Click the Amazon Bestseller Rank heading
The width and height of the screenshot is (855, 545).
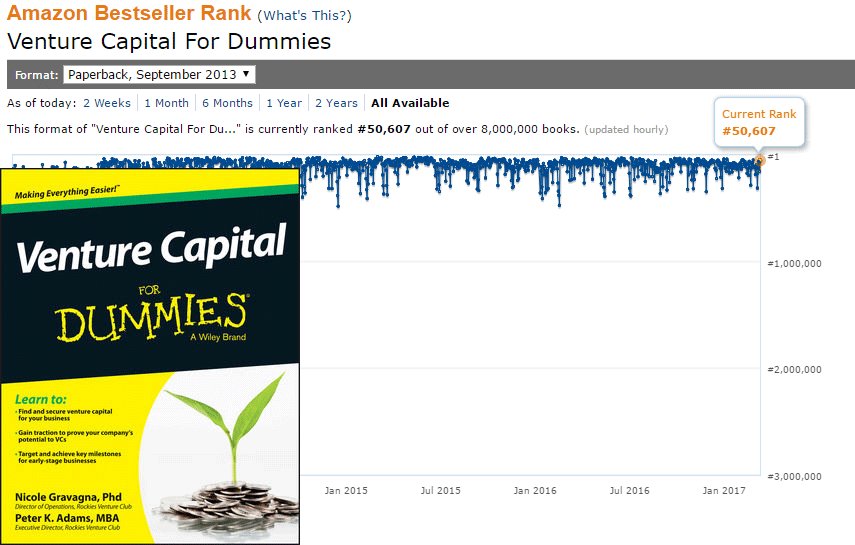coord(129,13)
